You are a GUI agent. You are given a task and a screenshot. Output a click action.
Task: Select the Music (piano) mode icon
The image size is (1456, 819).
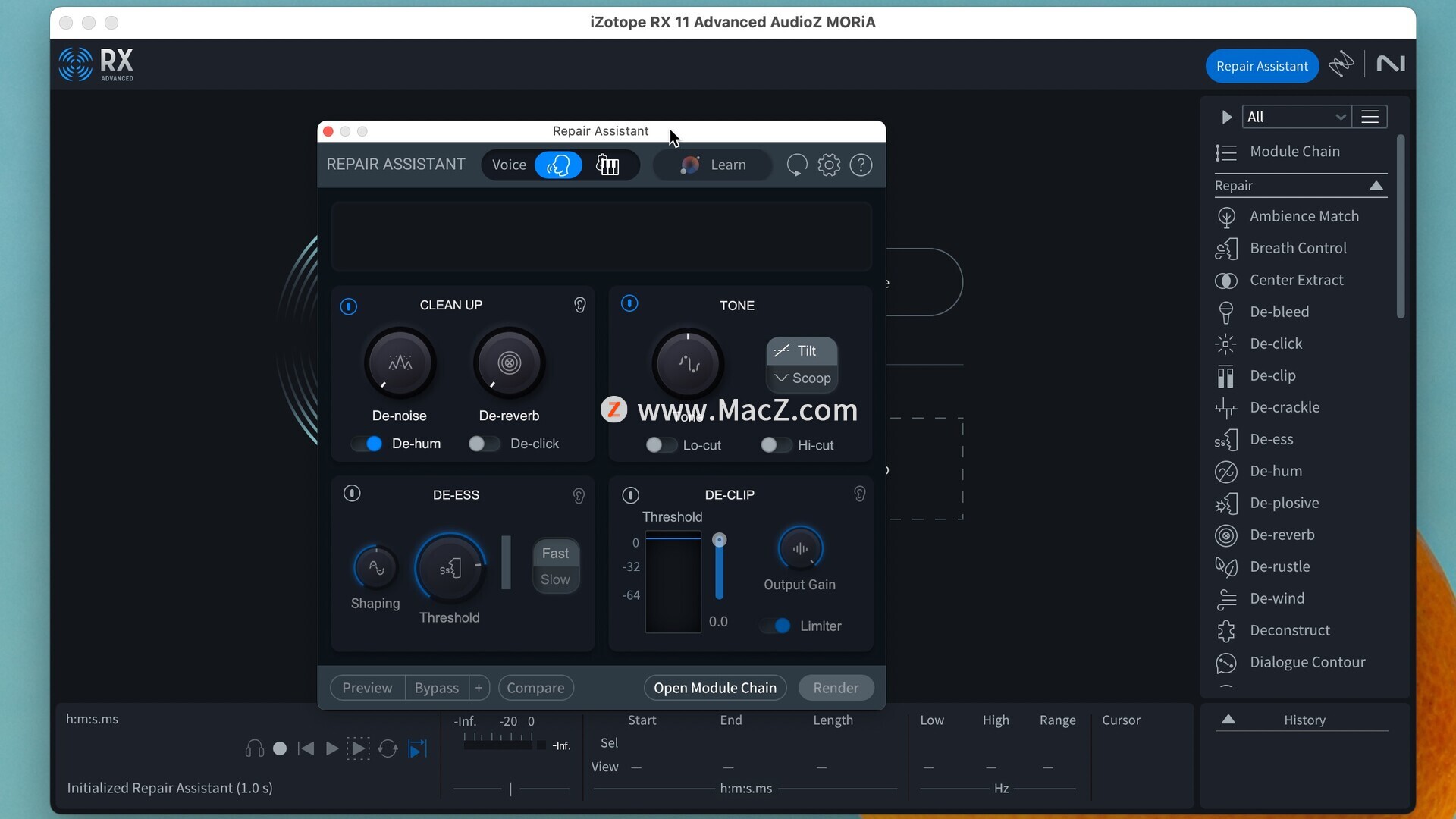tap(607, 165)
